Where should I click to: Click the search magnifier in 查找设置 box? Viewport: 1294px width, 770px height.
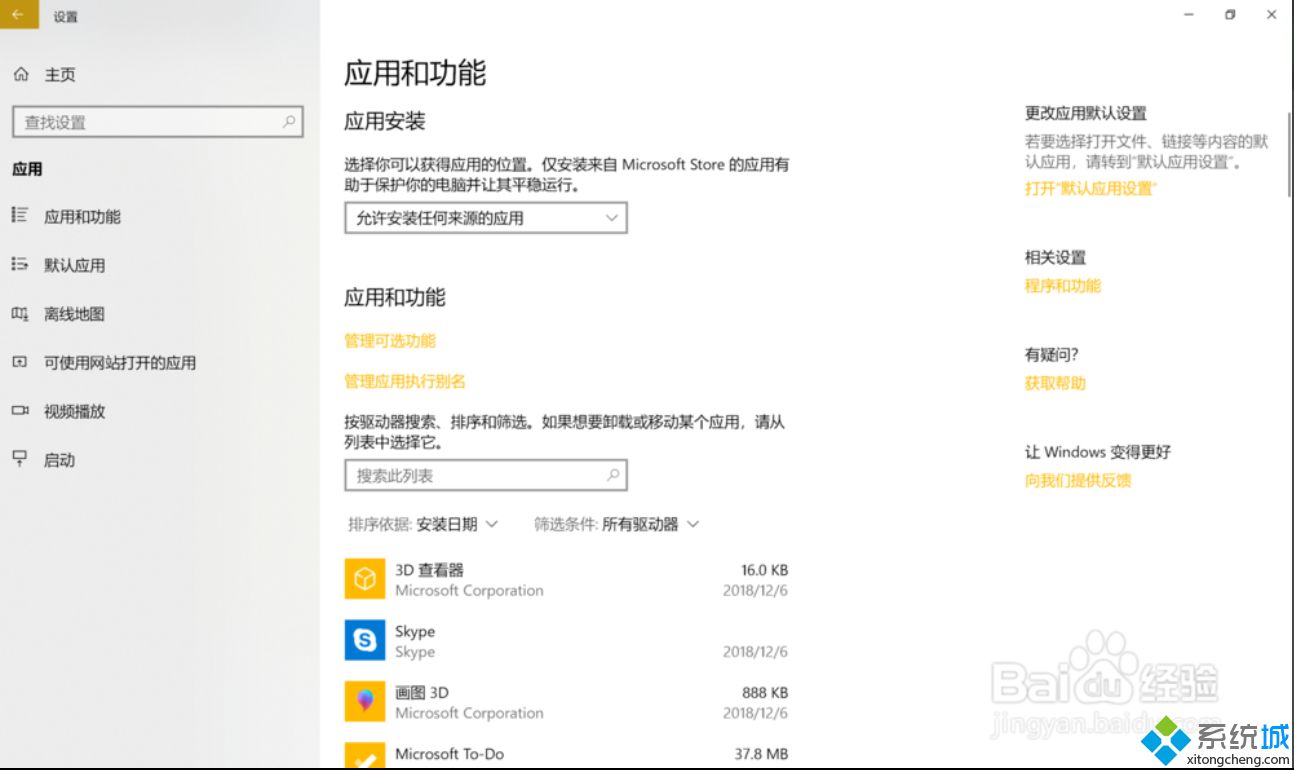289,121
